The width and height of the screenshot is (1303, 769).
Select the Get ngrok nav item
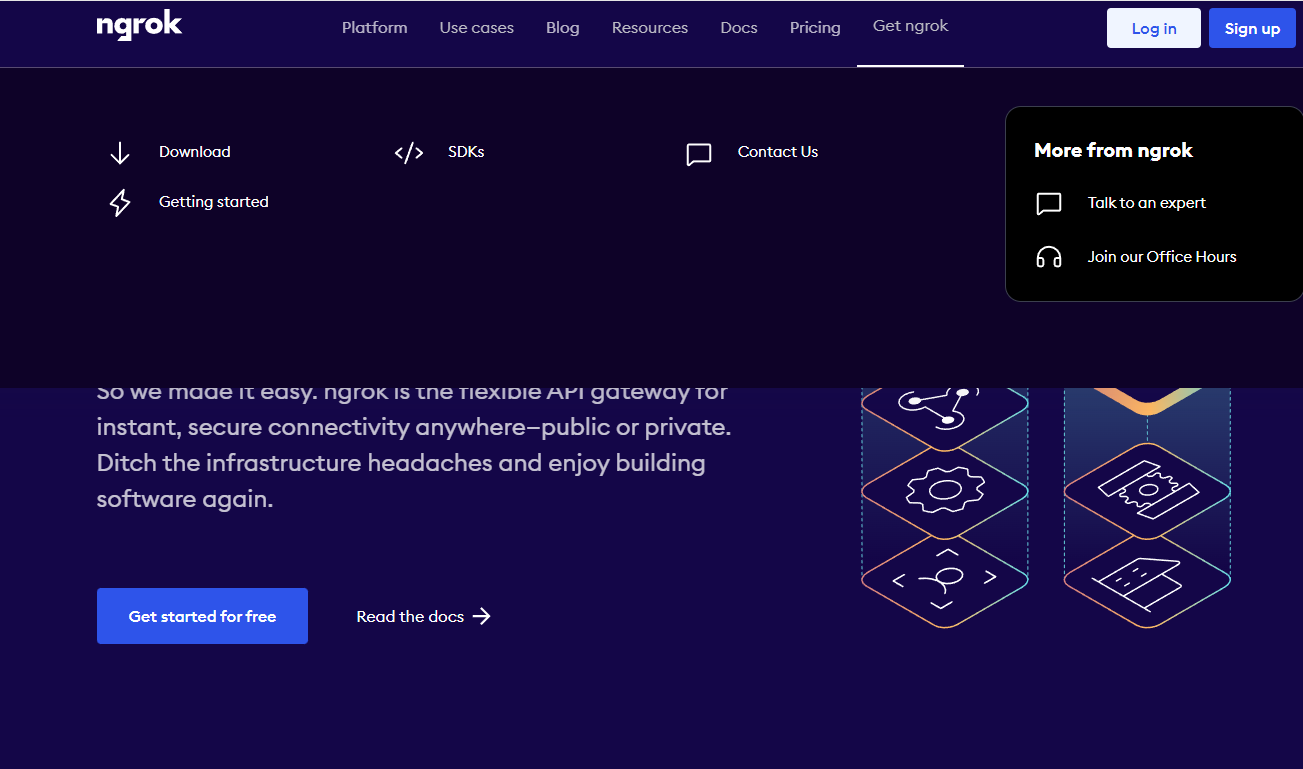click(911, 26)
